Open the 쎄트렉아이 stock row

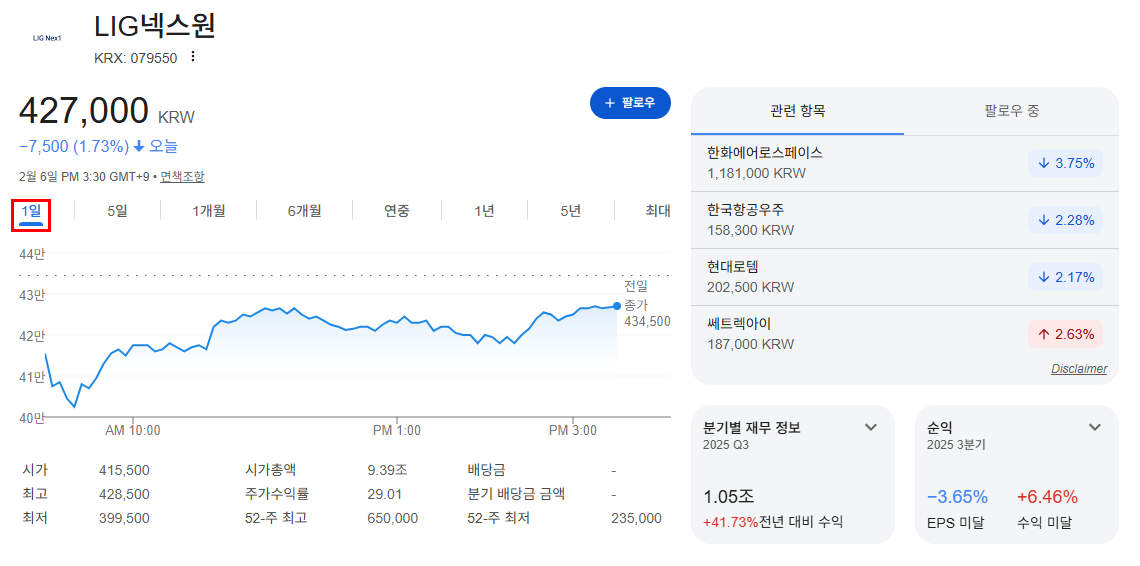coord(904,334)
